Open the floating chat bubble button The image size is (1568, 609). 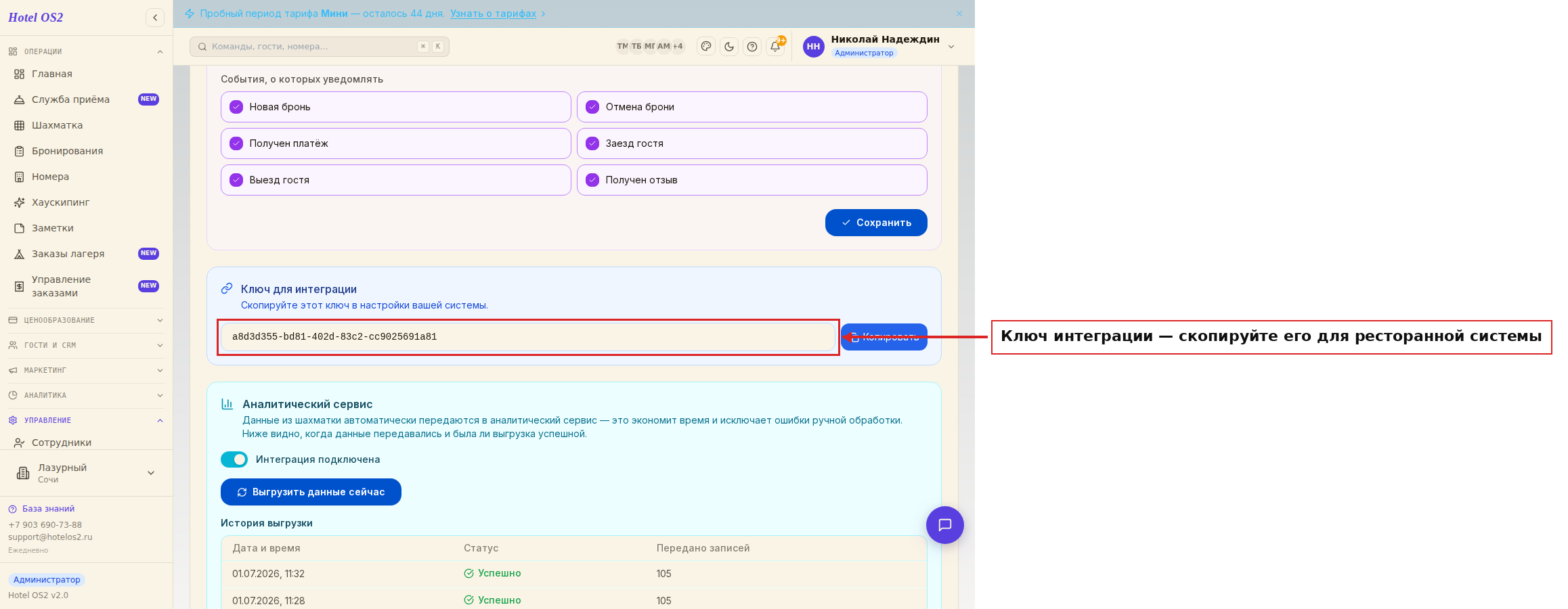click(945, 525)
